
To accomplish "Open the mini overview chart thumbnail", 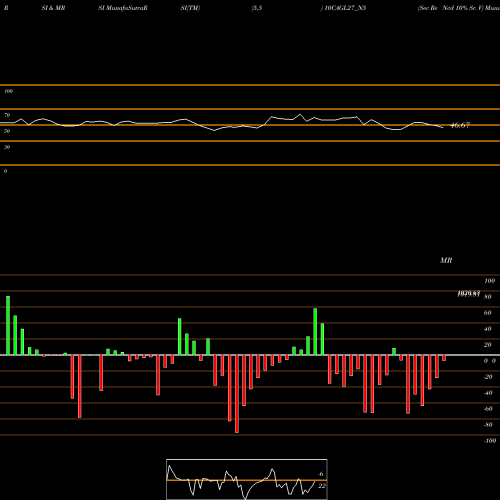I will (247, 479).
